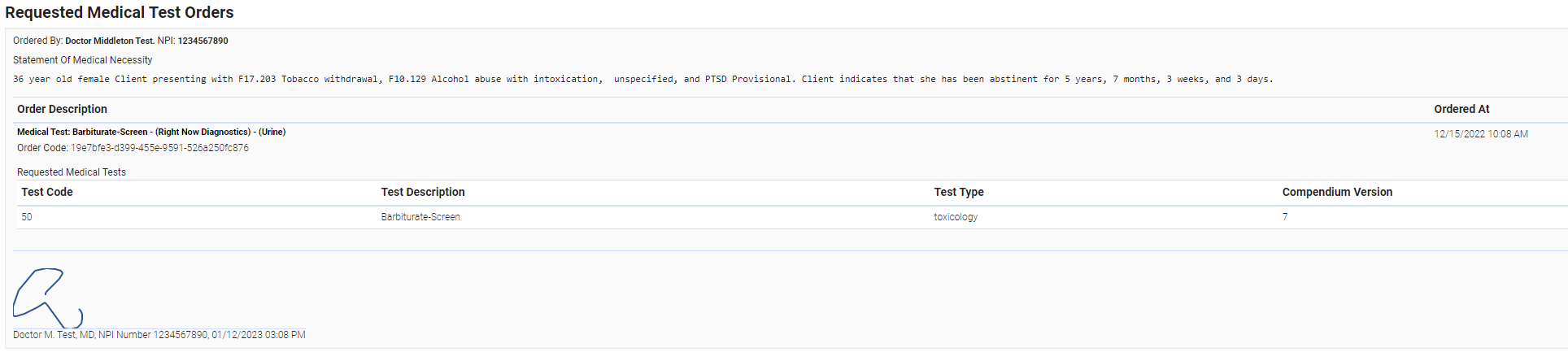Click the medical necessity statement text
This screenshot has width=1568, height=352.
tap(642, 80)
